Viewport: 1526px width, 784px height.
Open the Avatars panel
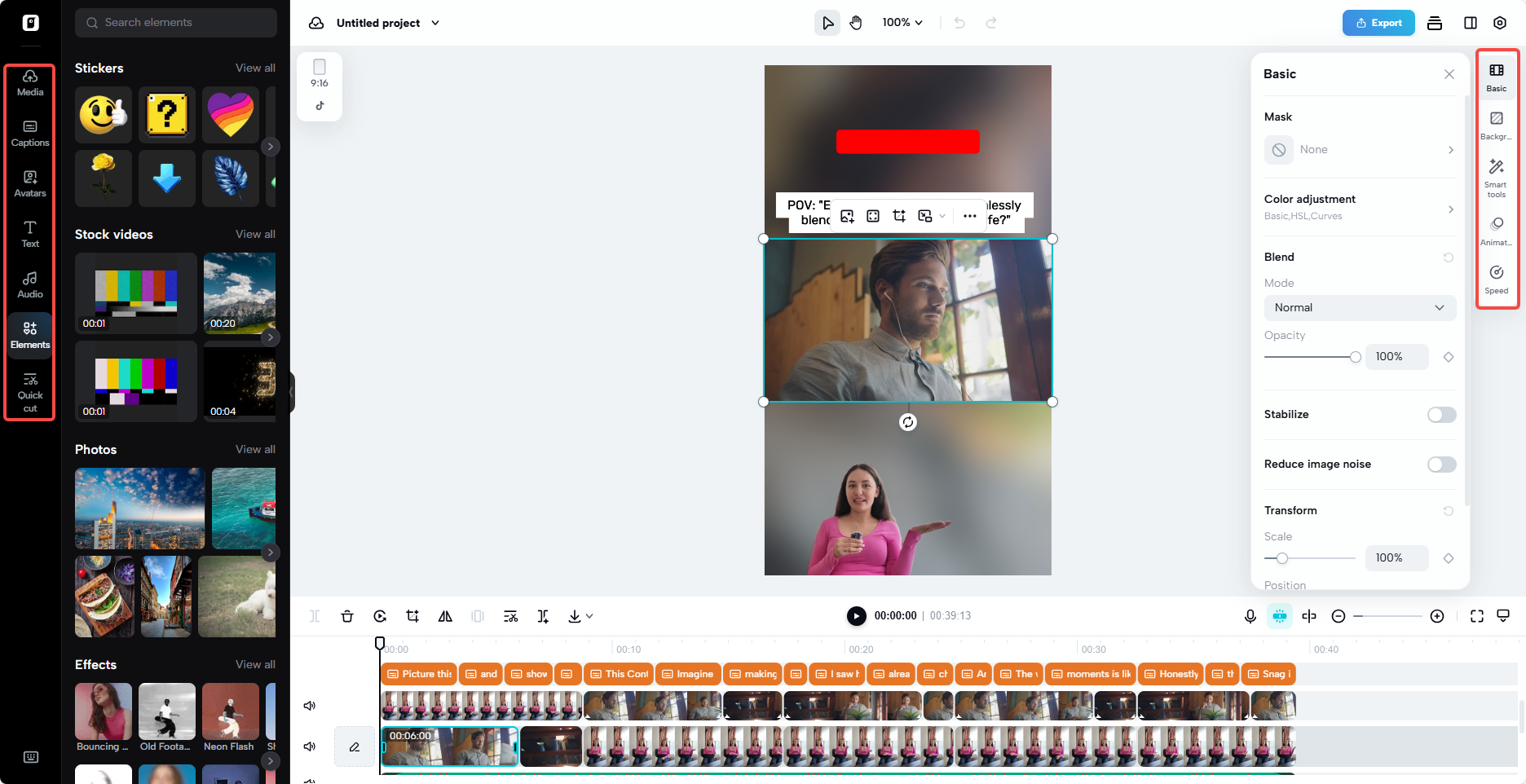click(x=29, y=183)
